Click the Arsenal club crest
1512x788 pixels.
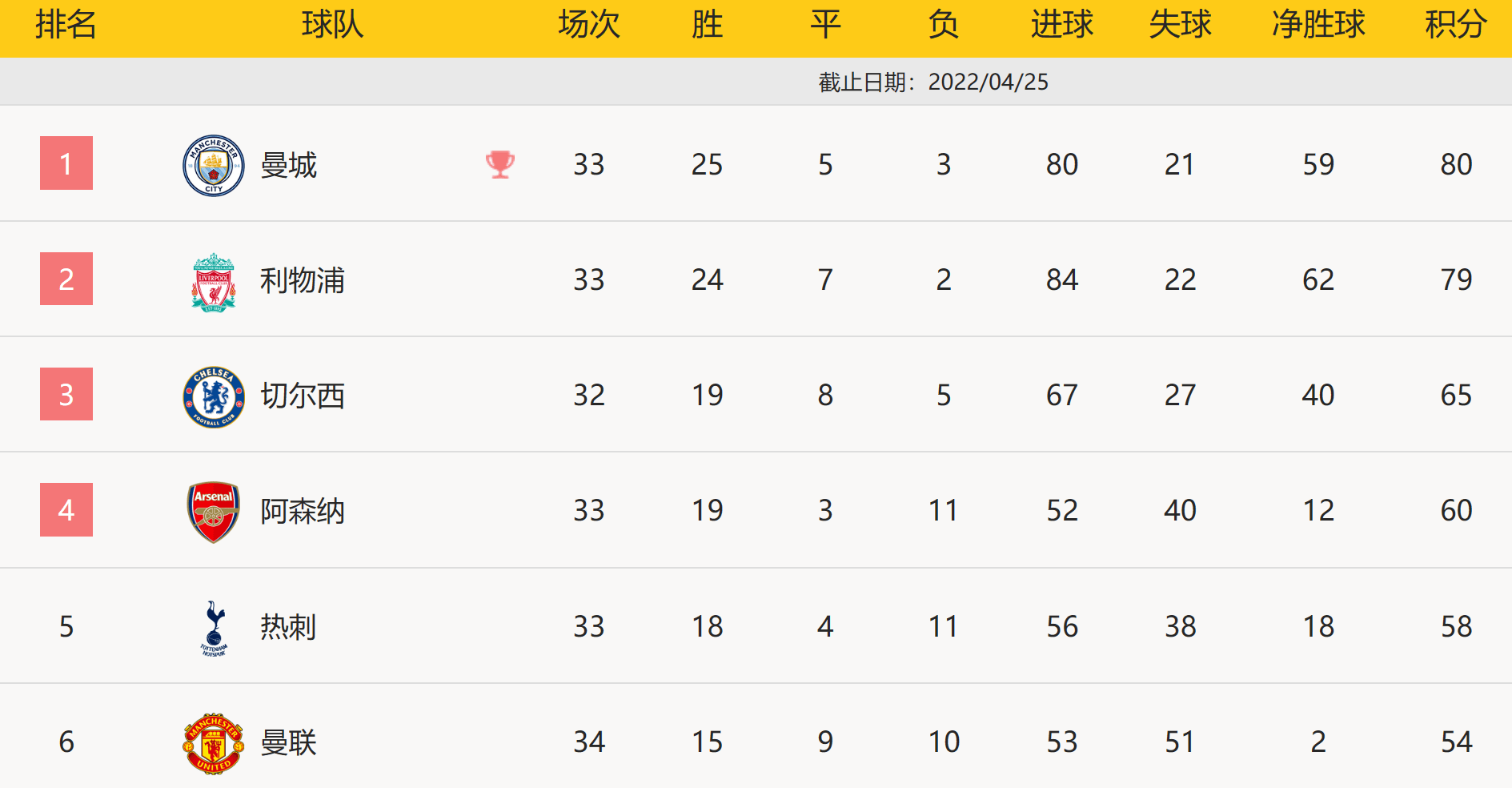click(214, 512)
